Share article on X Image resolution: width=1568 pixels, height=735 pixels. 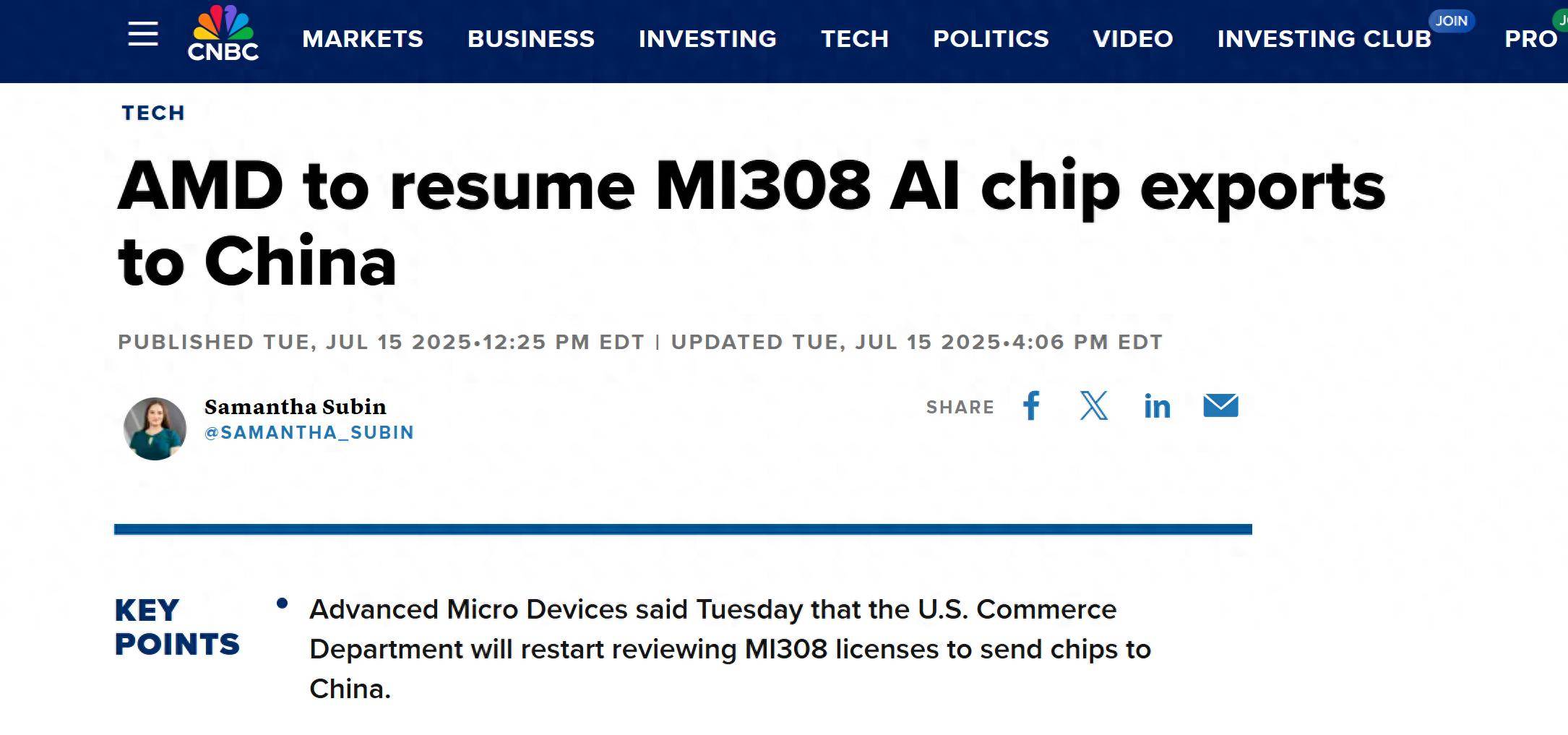1093,406
